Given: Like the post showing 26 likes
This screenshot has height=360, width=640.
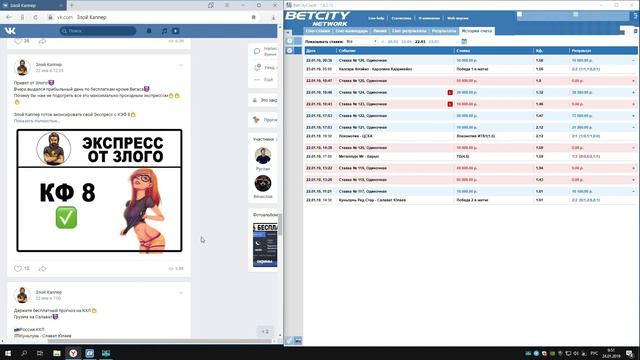Looking at the screenshot, I should [x=18, y=41].
